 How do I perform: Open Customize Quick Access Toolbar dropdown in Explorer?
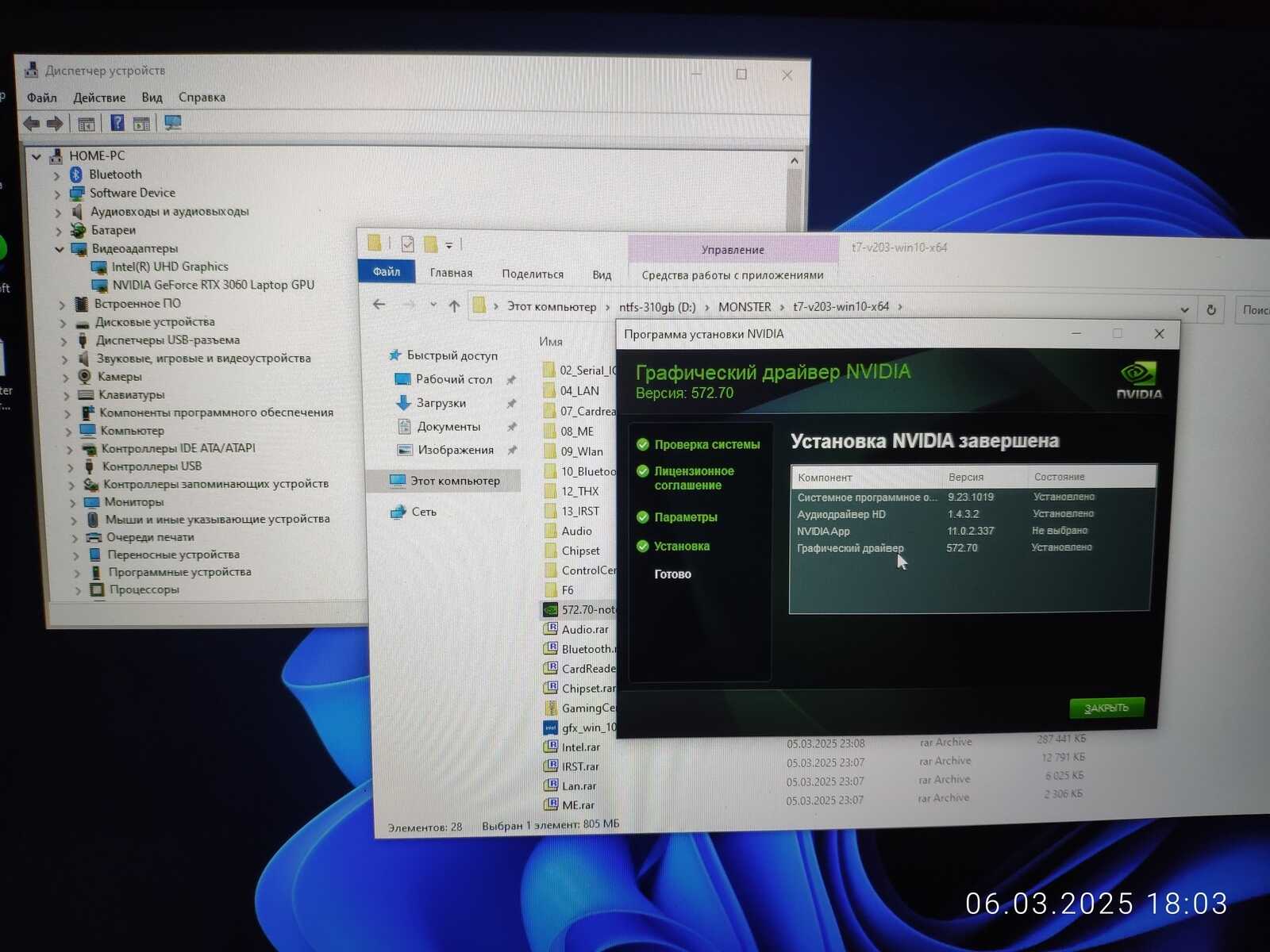click(449, 245)
